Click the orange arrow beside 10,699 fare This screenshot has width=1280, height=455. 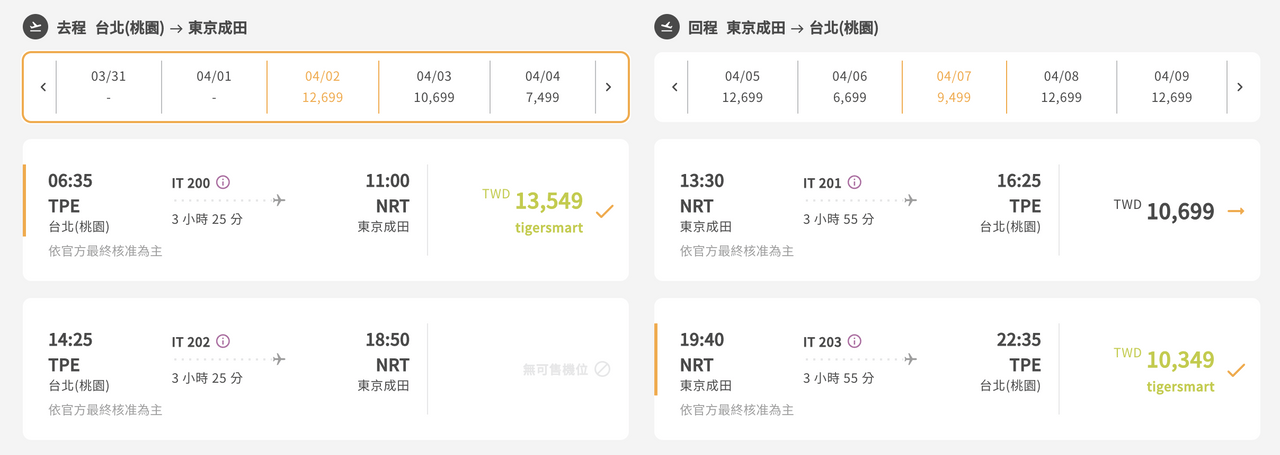pyautogui.click(x=1236, y=211)
